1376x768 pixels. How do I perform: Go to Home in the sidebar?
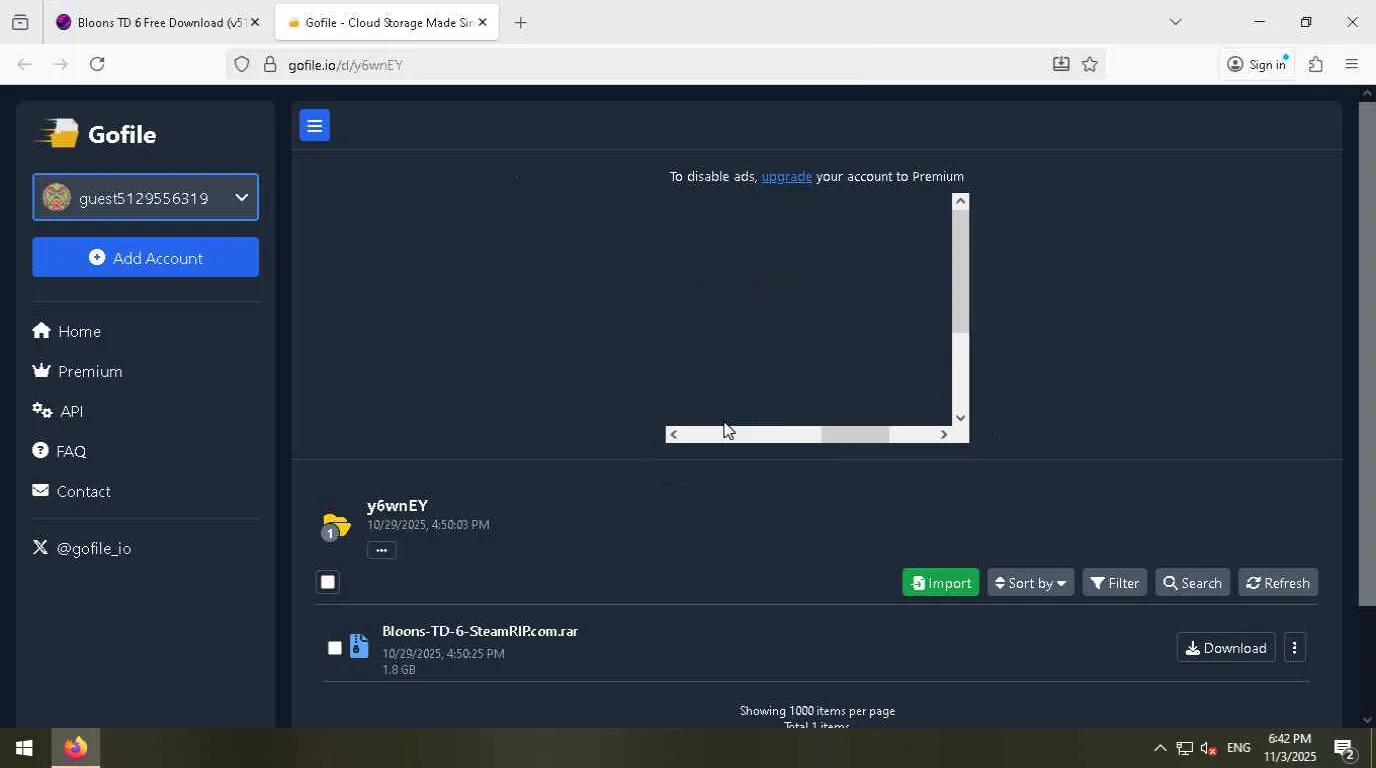(x=67, y=331)
